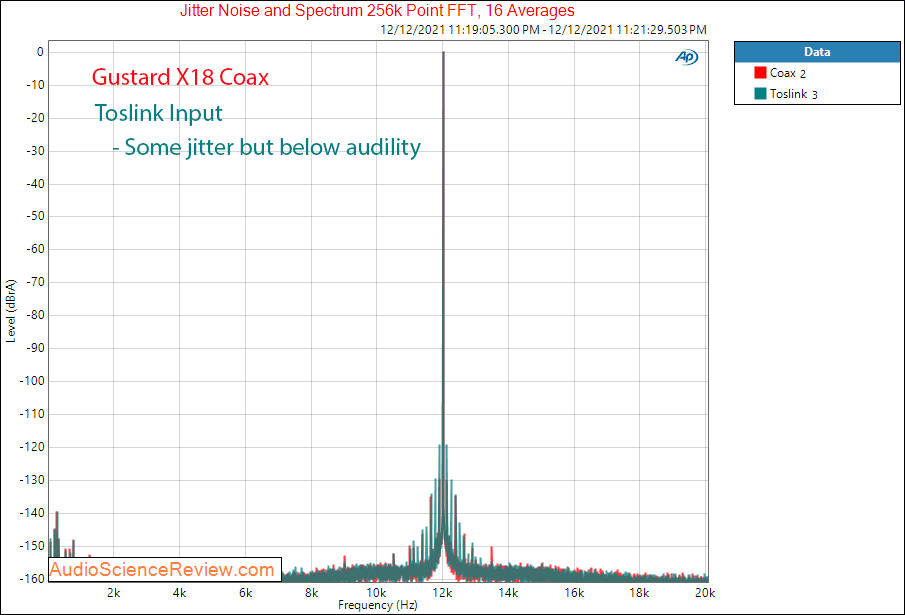This screenshot has height=615, width=905.
Task: Click the 'Level (dBrA)' axis label
Action: (11, 312)
